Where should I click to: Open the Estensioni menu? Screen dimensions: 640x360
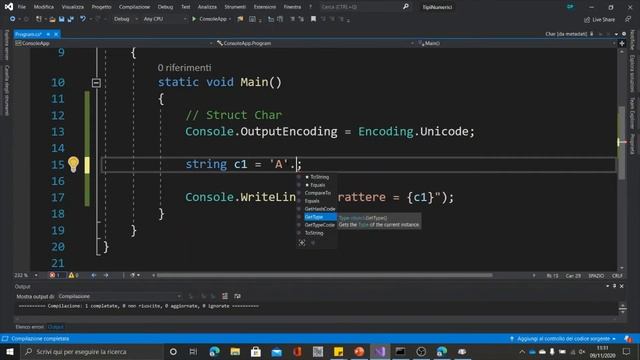265,7
